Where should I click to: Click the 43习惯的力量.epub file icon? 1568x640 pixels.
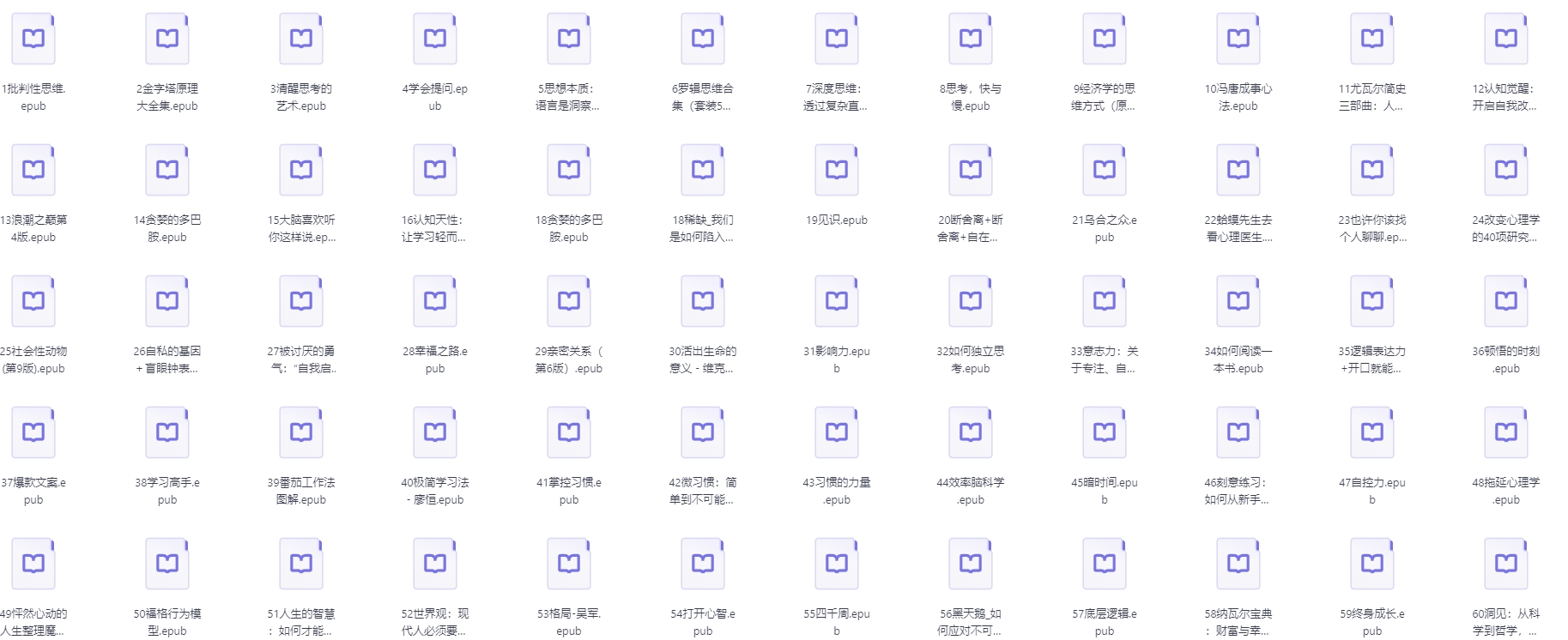point(837,432)
